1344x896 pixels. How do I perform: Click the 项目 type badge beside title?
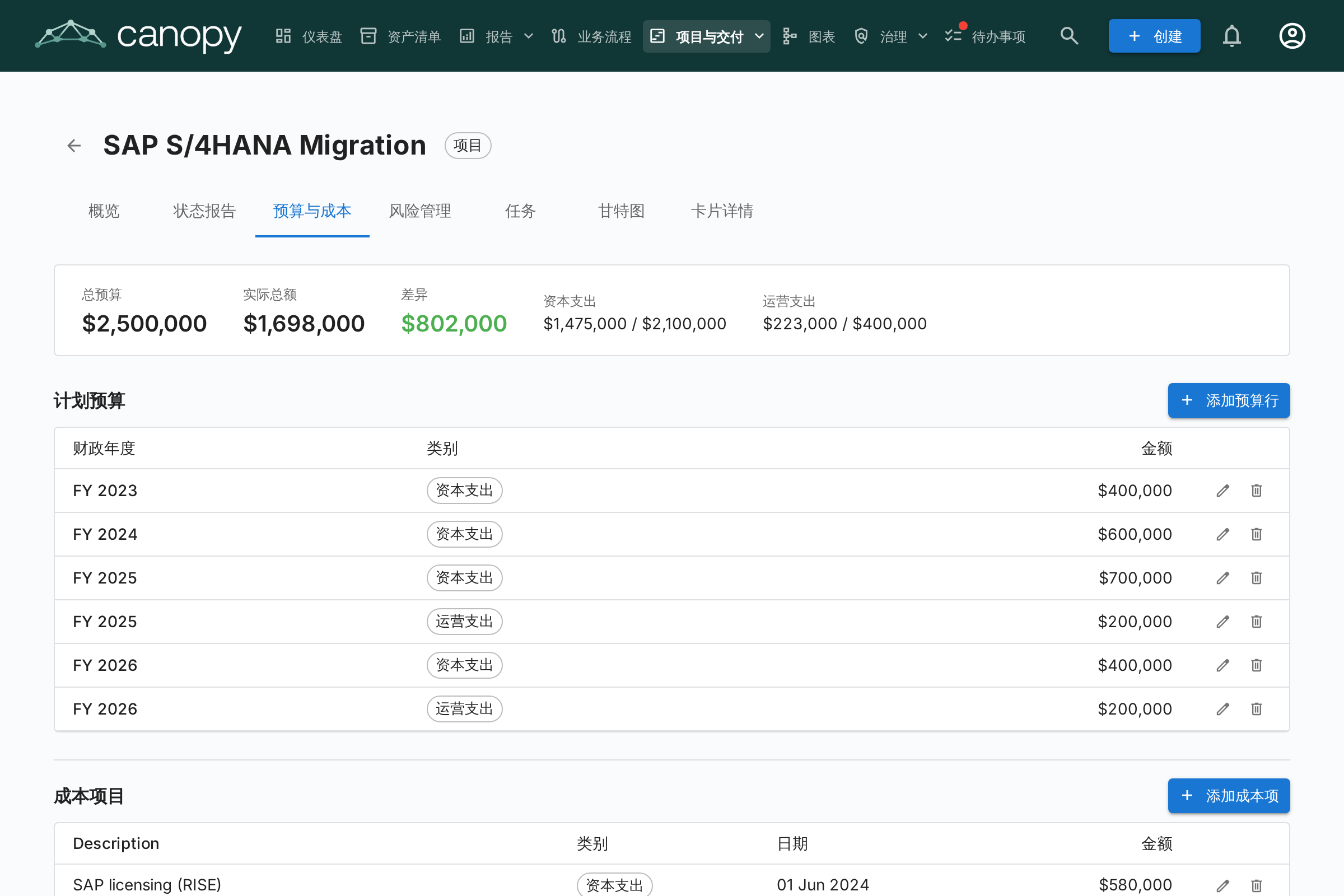[468, 146]
